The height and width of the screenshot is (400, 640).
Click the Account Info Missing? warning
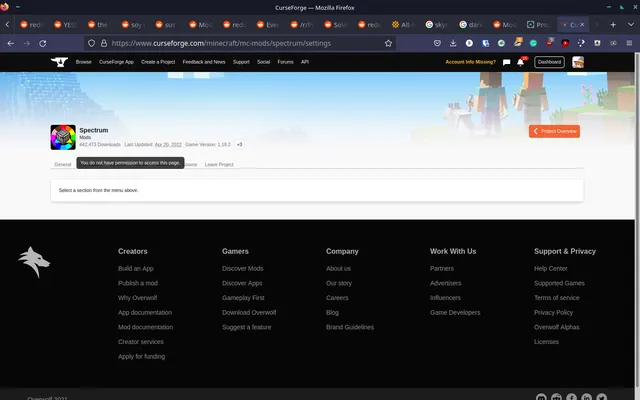point(470,62)
